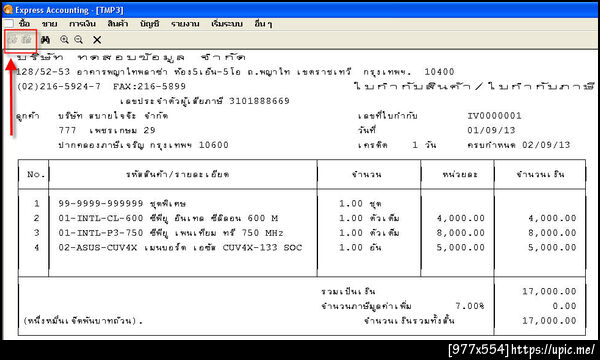This screenshot has height=360, width=600.
Task: Open the อื่นๆ menu
Action: [x=263, y=24]
